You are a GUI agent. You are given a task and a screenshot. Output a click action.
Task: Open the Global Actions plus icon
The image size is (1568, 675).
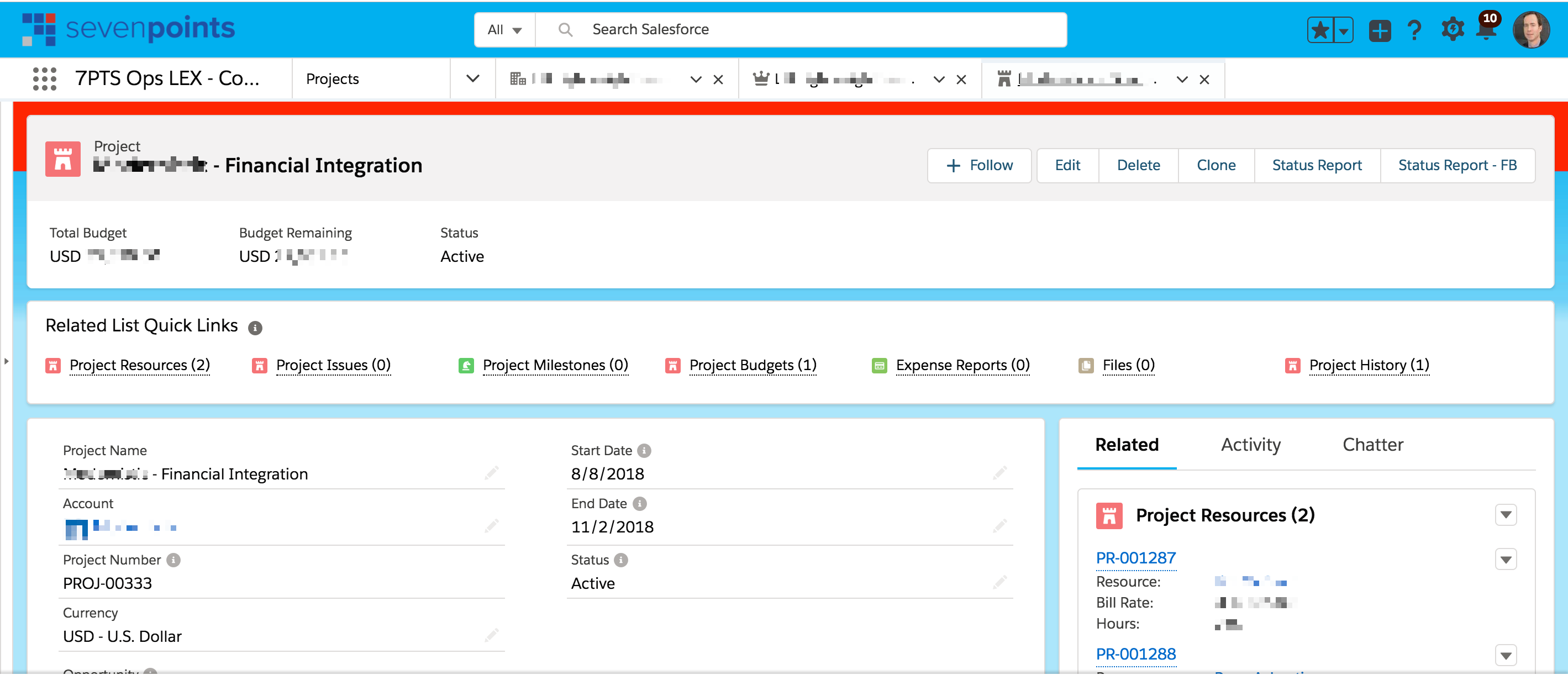pos(1379,30)
